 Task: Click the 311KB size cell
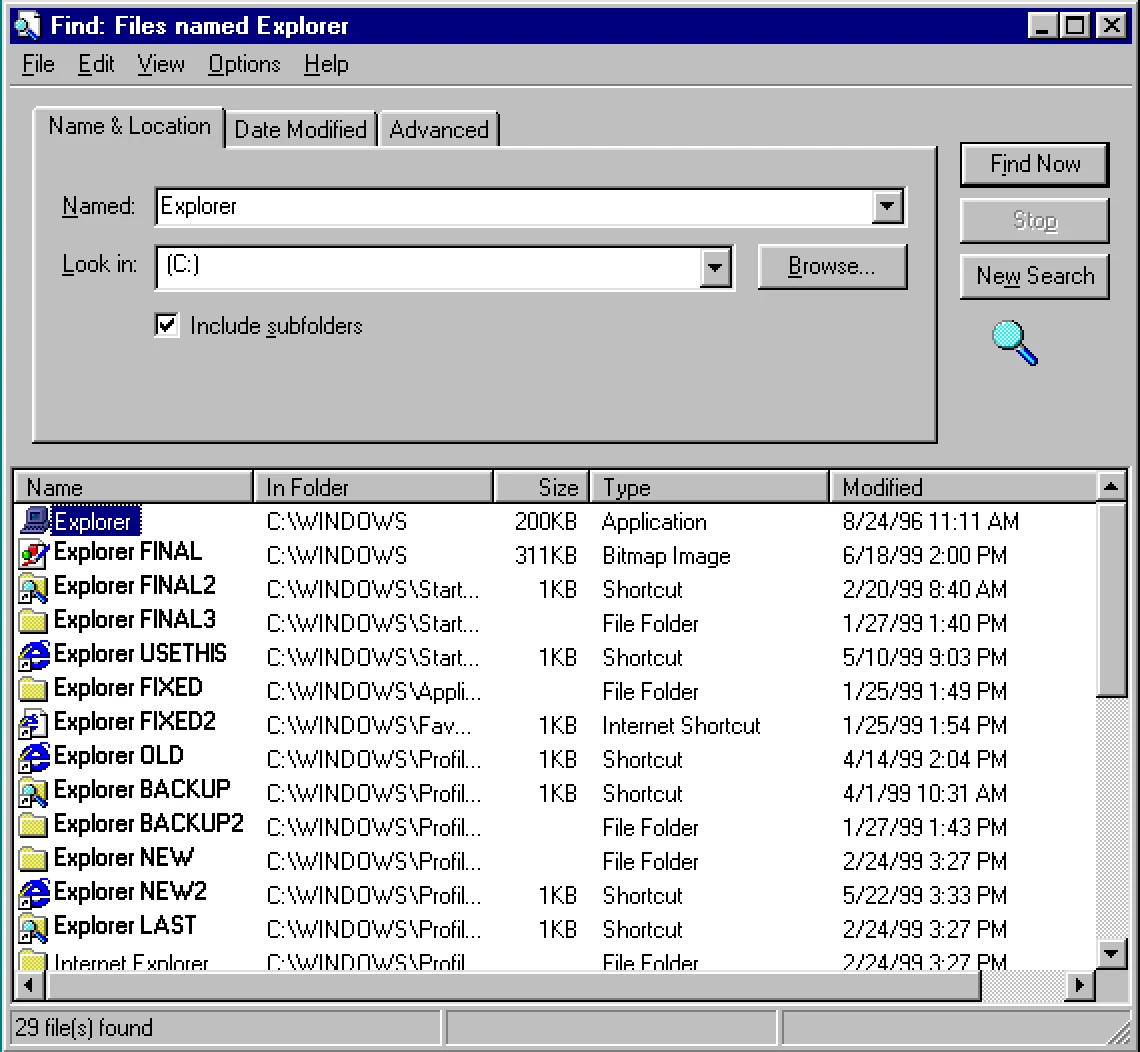[545, 555]
